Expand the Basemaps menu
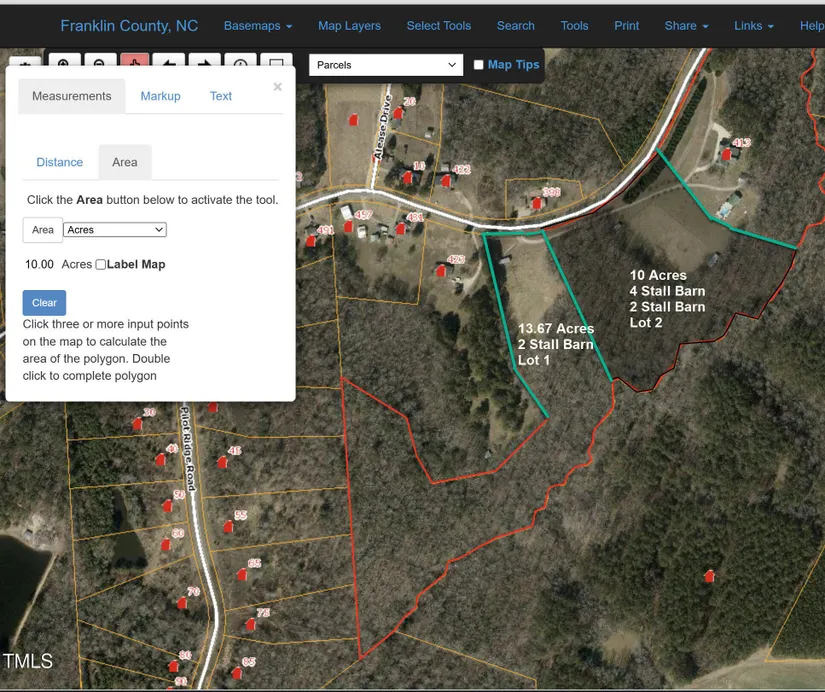The image size is (825, 692). pos(258,26)
